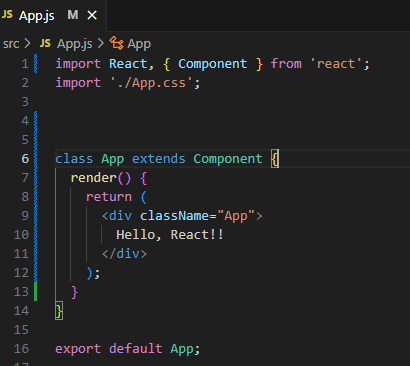
Task: Click the highlighted opening brace on line 6
Action: click(275, 159)
